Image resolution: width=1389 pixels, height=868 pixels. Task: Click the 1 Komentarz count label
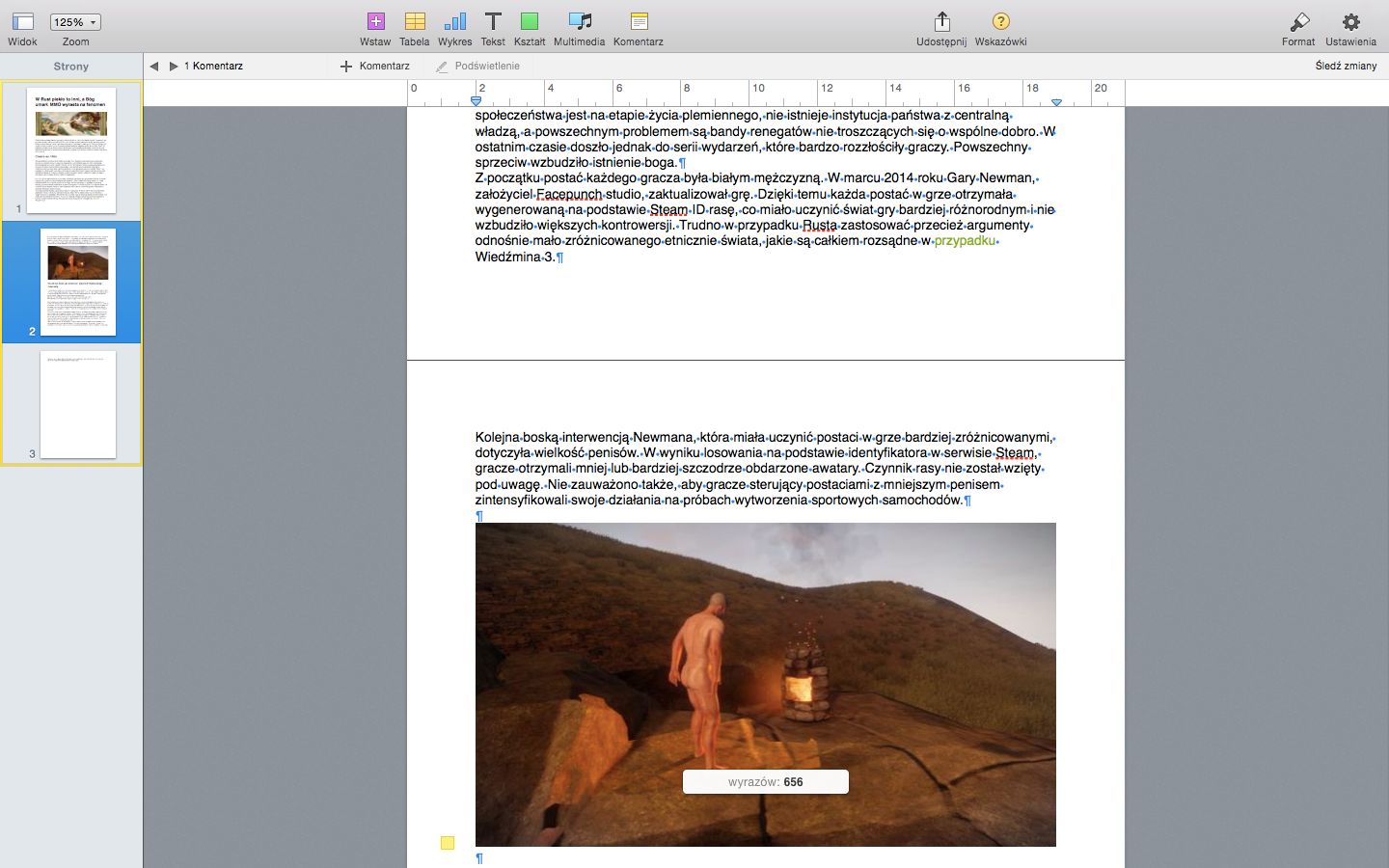click(213, 66)
